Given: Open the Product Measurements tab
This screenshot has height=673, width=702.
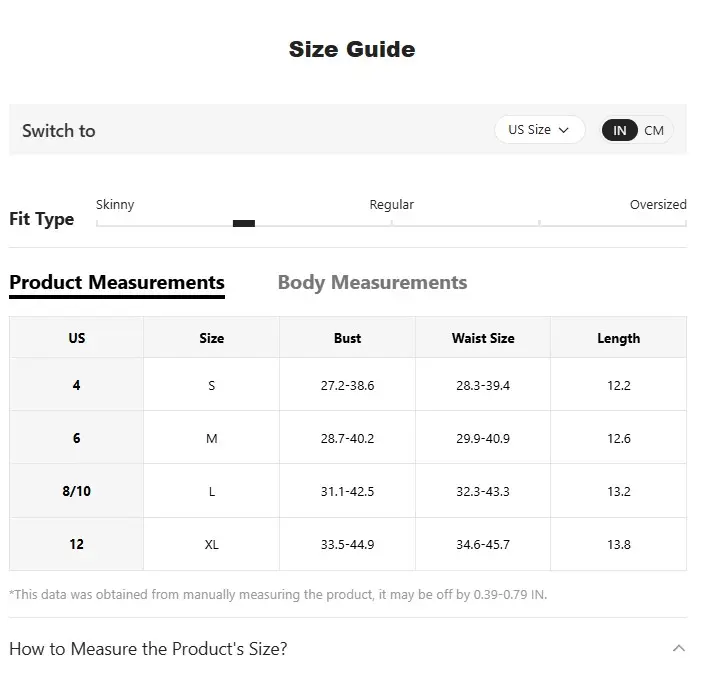Looking at the screenshot, I should pyautogui.click(x=117, y=282).
